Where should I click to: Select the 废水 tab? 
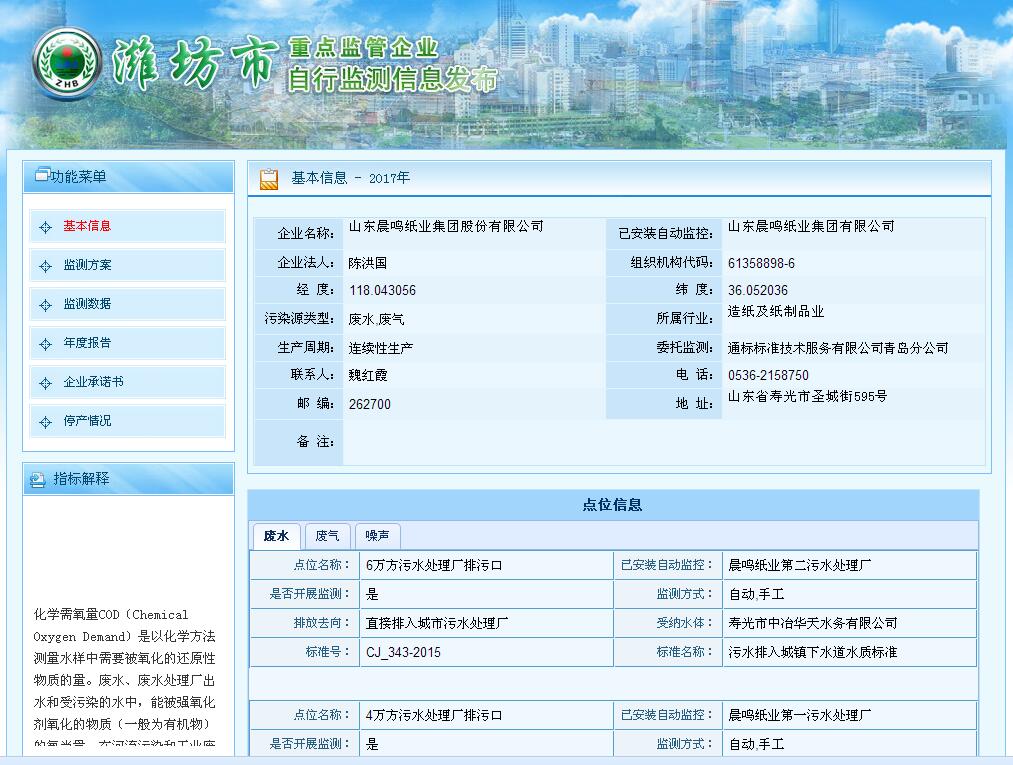276,536
